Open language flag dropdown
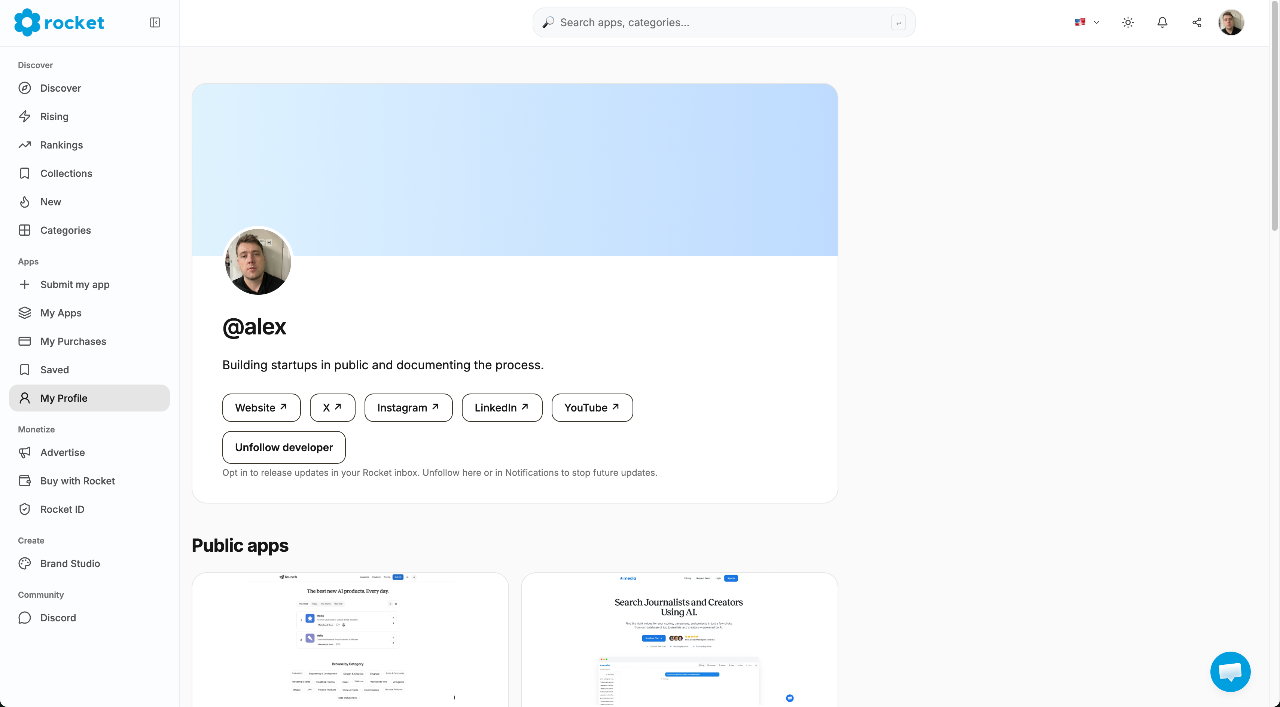Viewport: 1280px width, 707px height. [x=1087, y=22]
